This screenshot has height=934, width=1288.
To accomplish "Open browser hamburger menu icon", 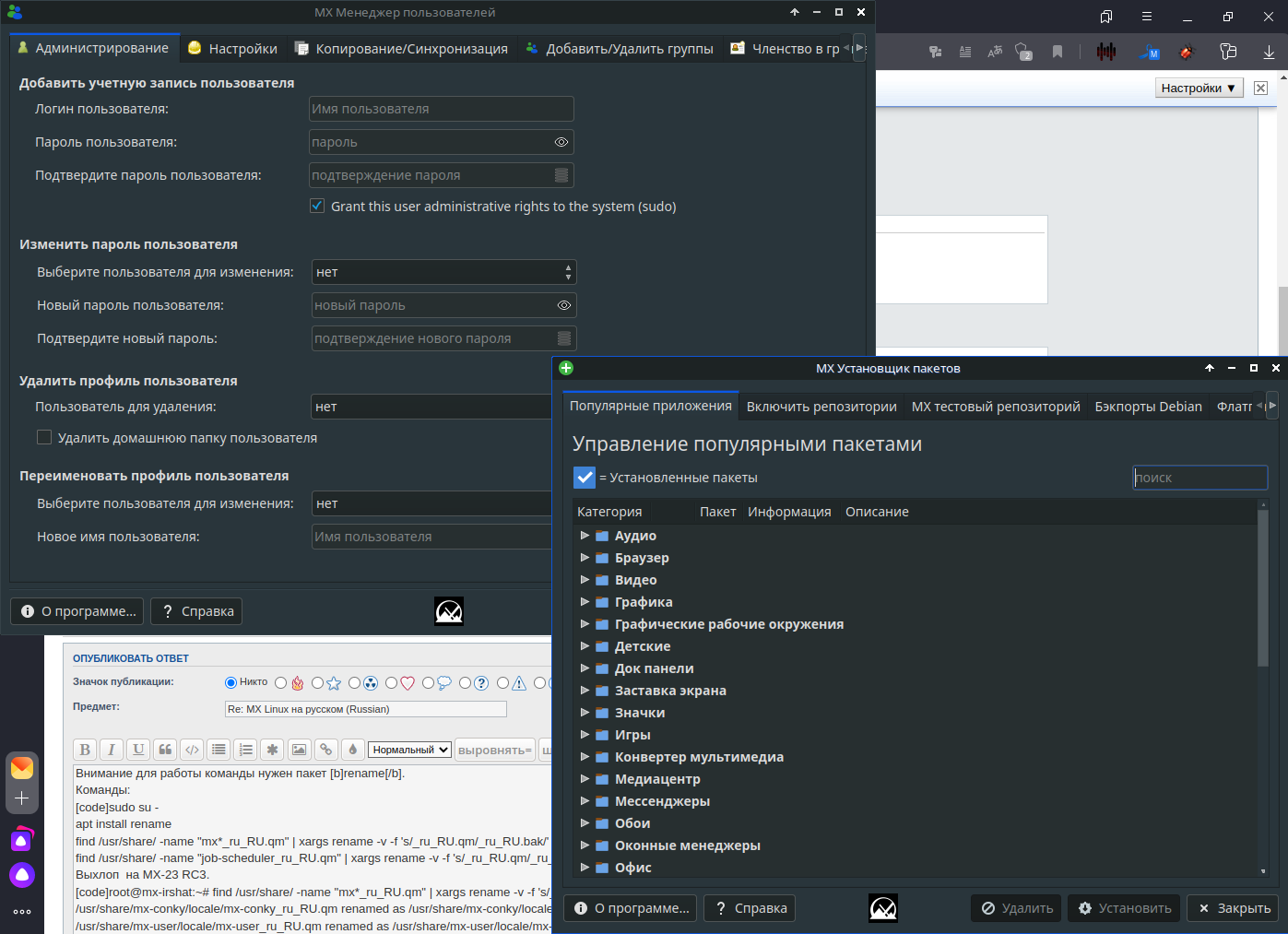I will (1147, 17).
